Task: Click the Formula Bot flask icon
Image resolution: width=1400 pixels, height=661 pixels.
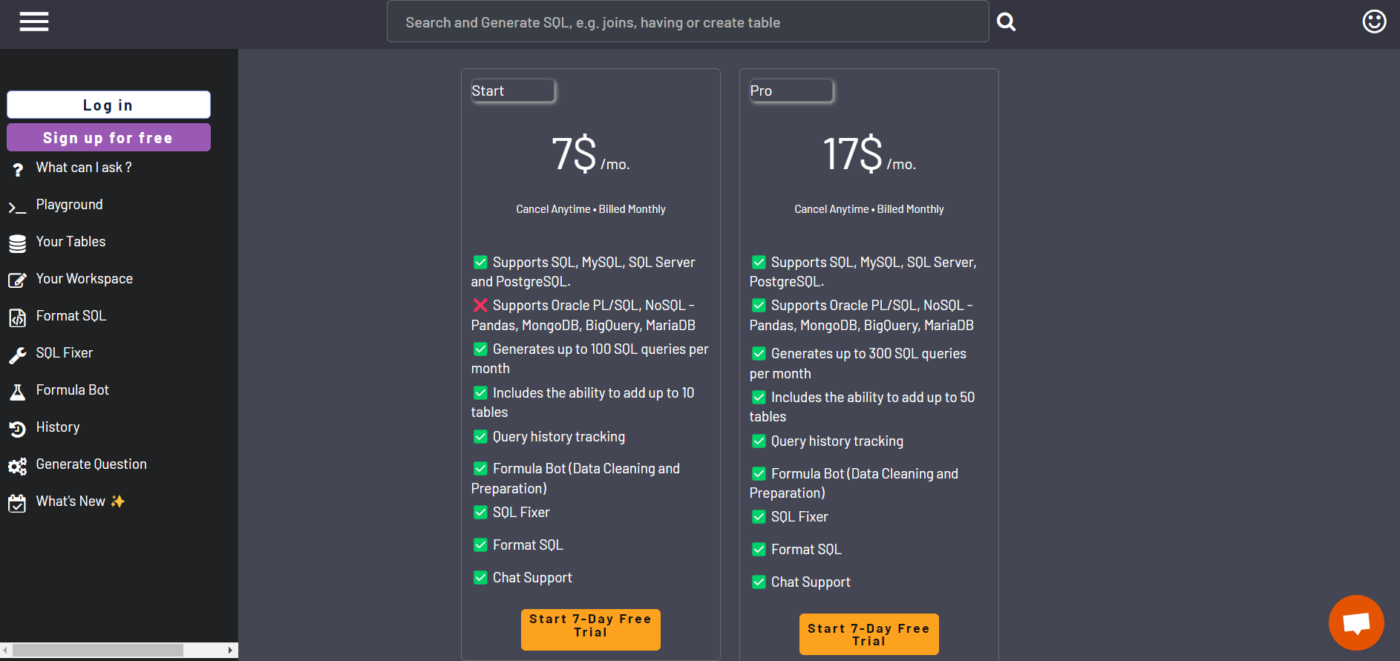Action: point(17,392)
